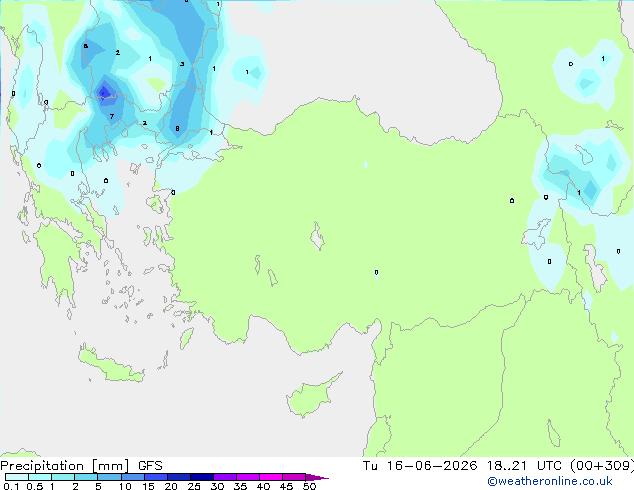Viewport: 634px width, 490px height.
Task: Click the 'GFS' model label
Action: [150, 466]
